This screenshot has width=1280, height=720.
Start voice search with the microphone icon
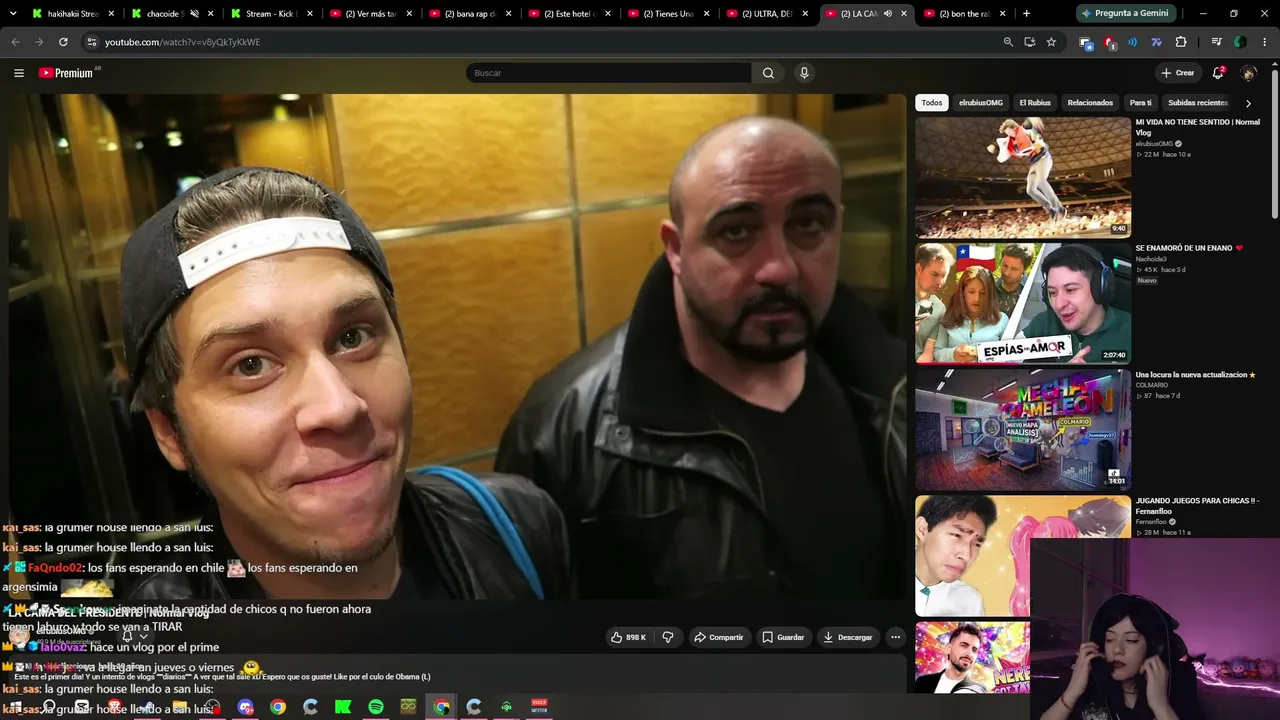click(804, 73)
